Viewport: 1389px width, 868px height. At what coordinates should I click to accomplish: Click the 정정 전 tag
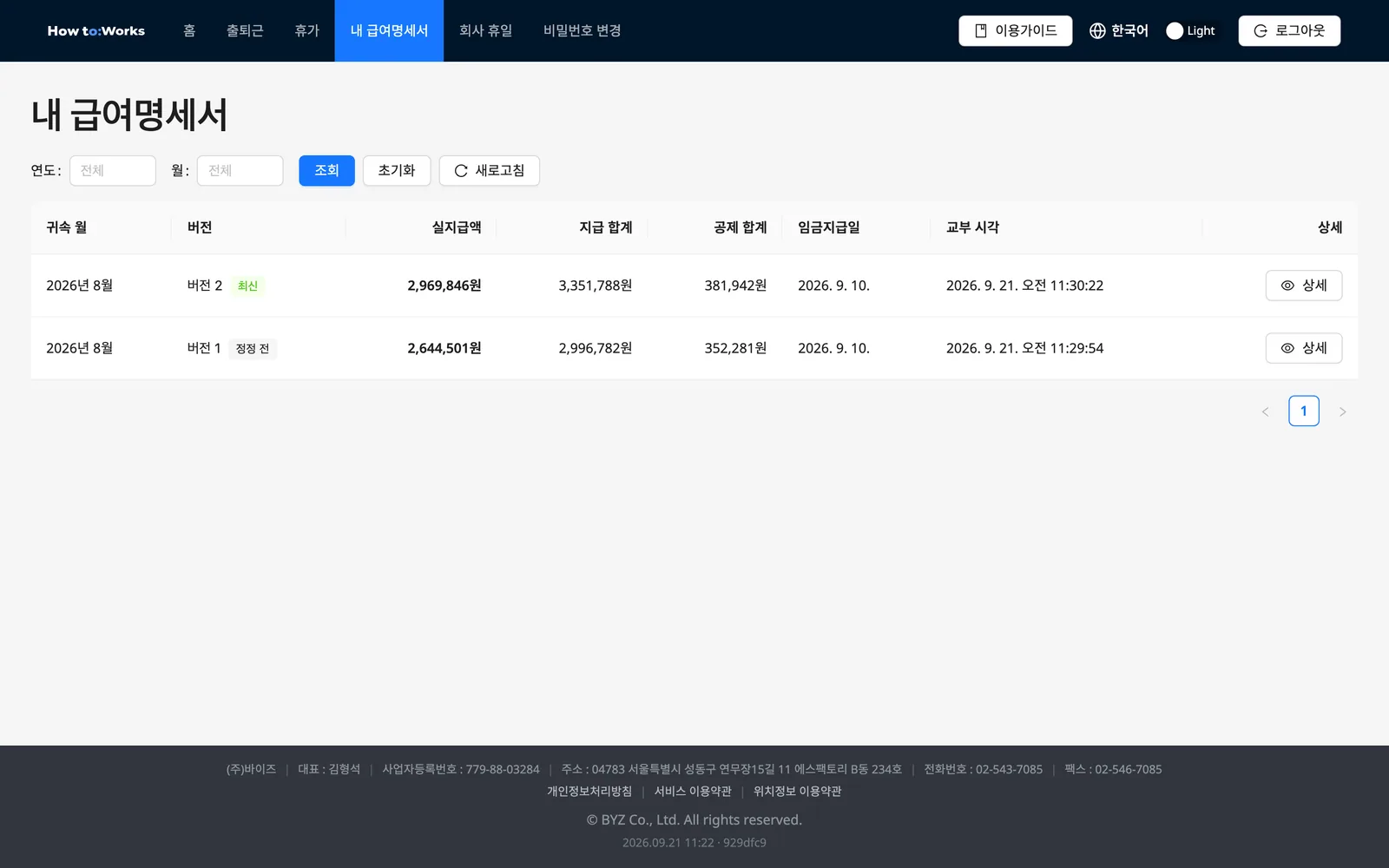253,348
